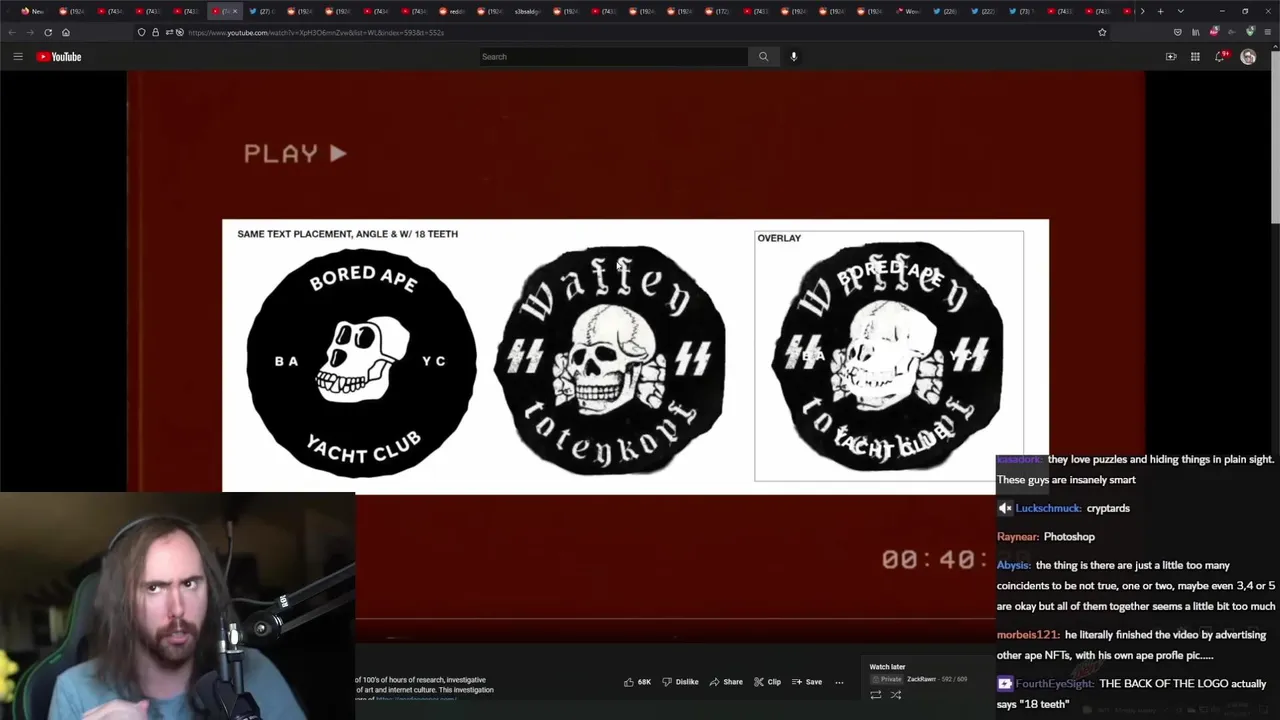Start voice search with the microphone icon
This screenshot has height=720, width=1280.
pyautogui.click(x=794, y=57)
